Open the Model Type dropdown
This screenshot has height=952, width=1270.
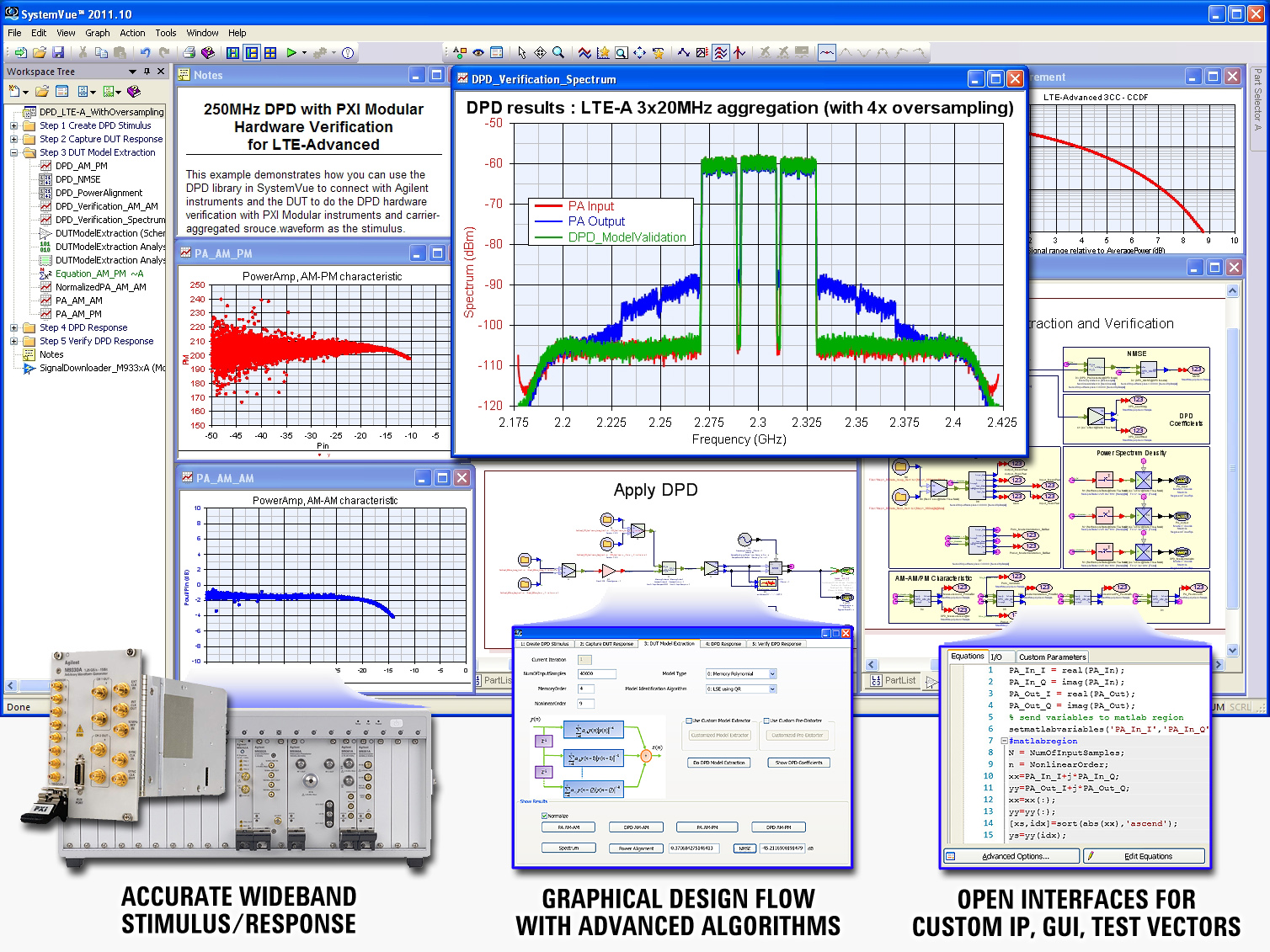(x=772, y=673)
